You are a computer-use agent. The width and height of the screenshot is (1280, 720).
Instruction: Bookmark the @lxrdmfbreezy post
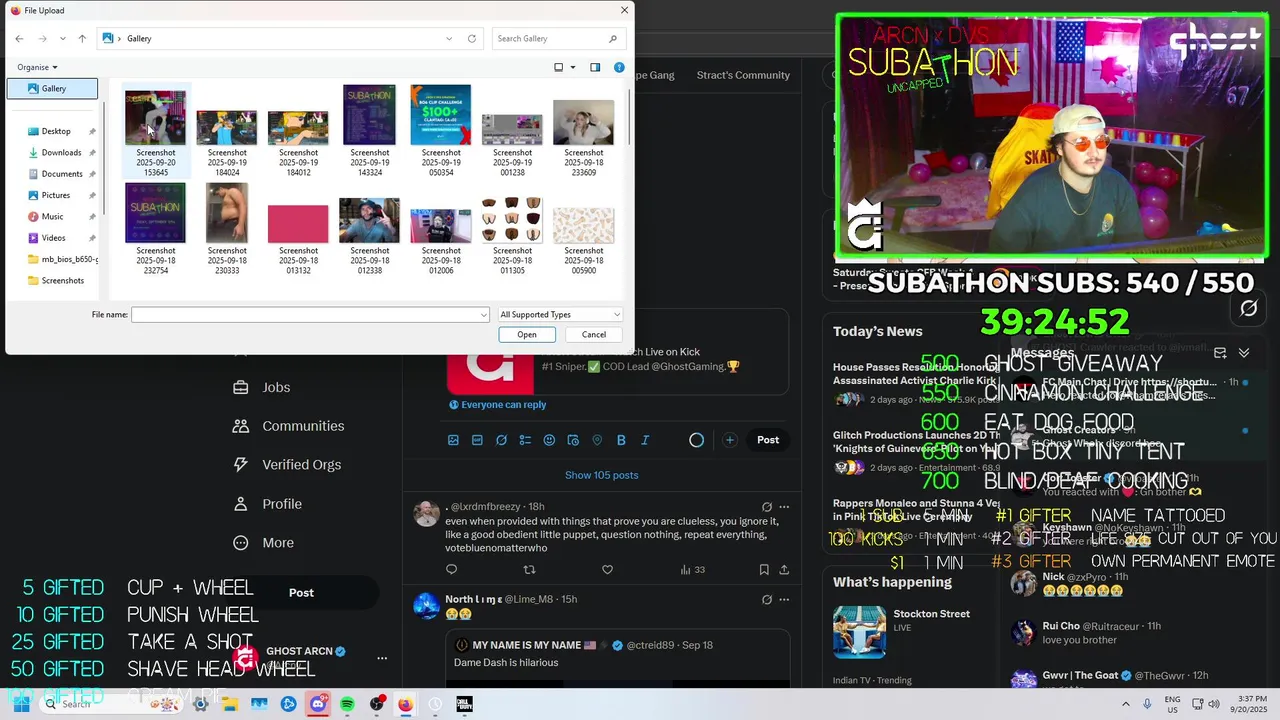tap(764, 570)
